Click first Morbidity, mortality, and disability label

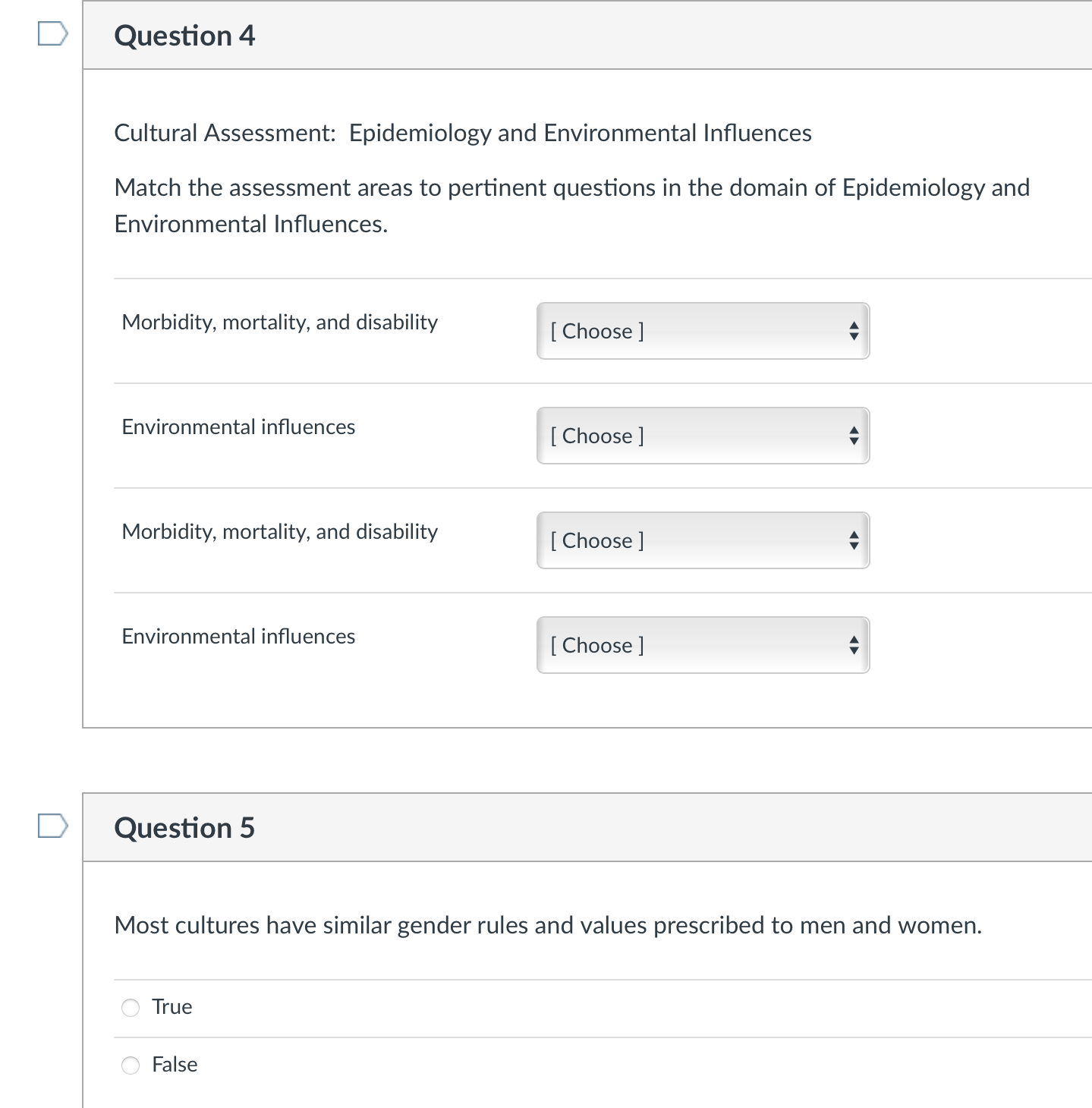pos(279,323)
